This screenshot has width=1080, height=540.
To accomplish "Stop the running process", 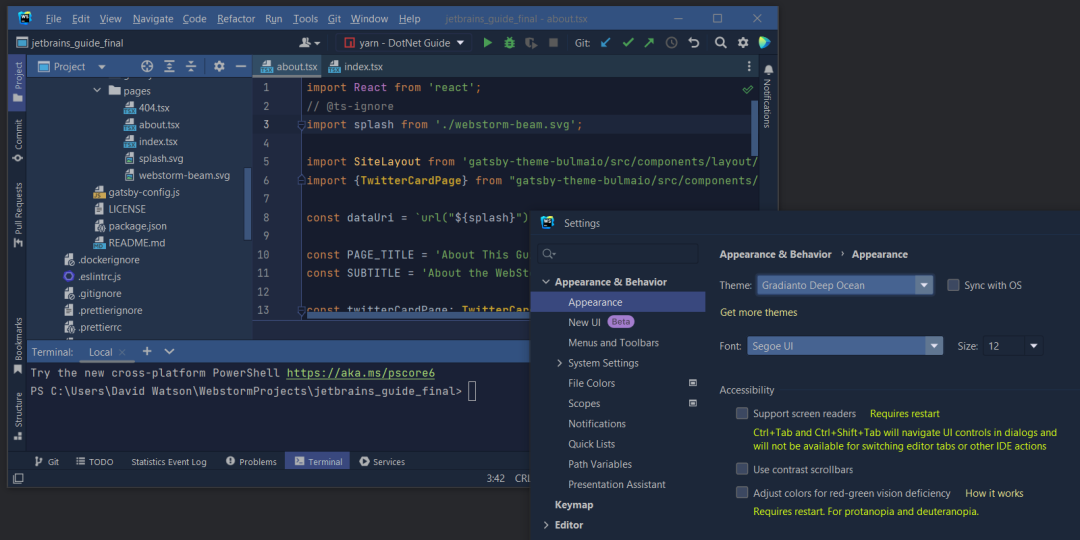I will tap(553, 43).
